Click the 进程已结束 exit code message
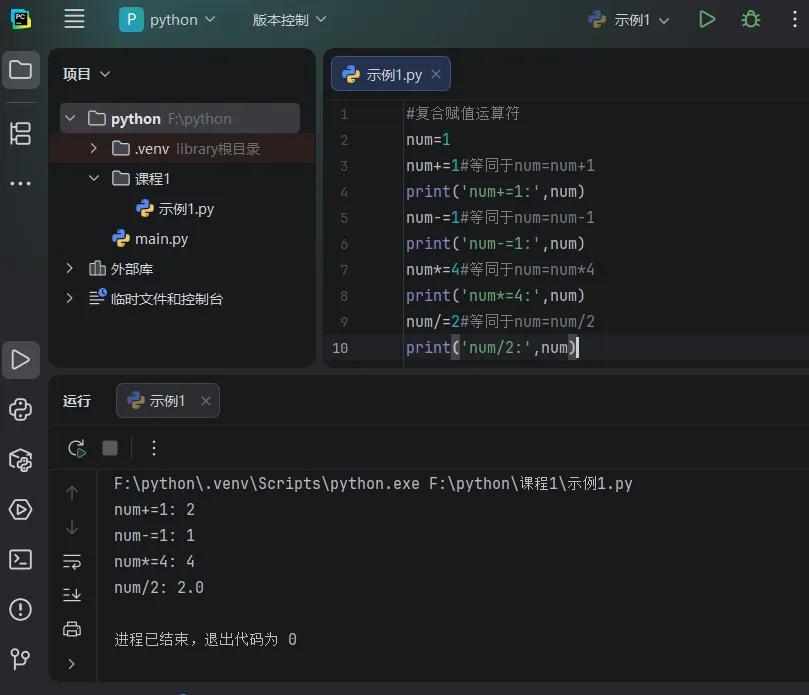This screenshot has width=809, height=695. 205,639
